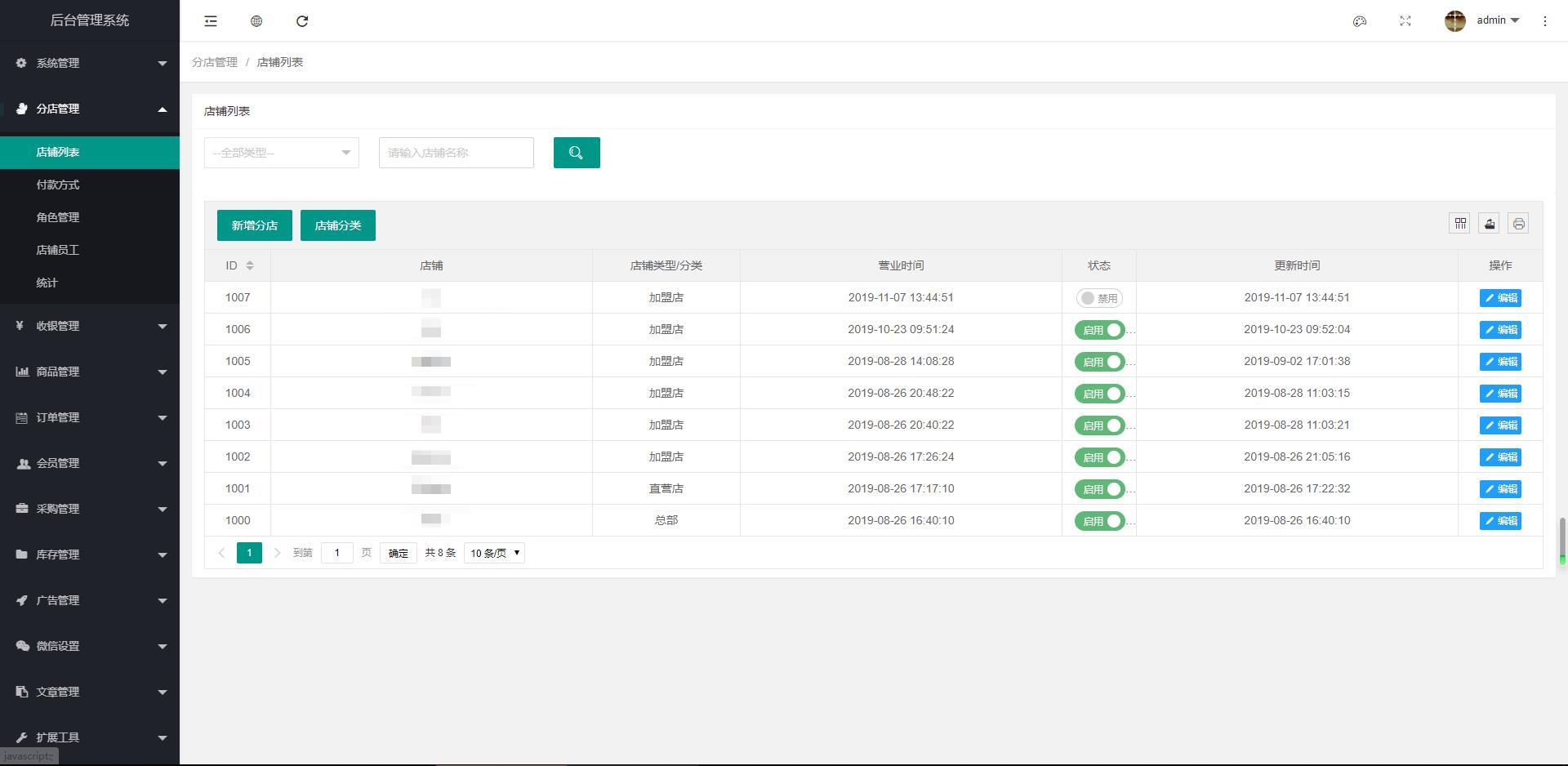The image size is (1568, 766).
Task: Toggle the status switch for store 1004
Action: pos(1099,394)
